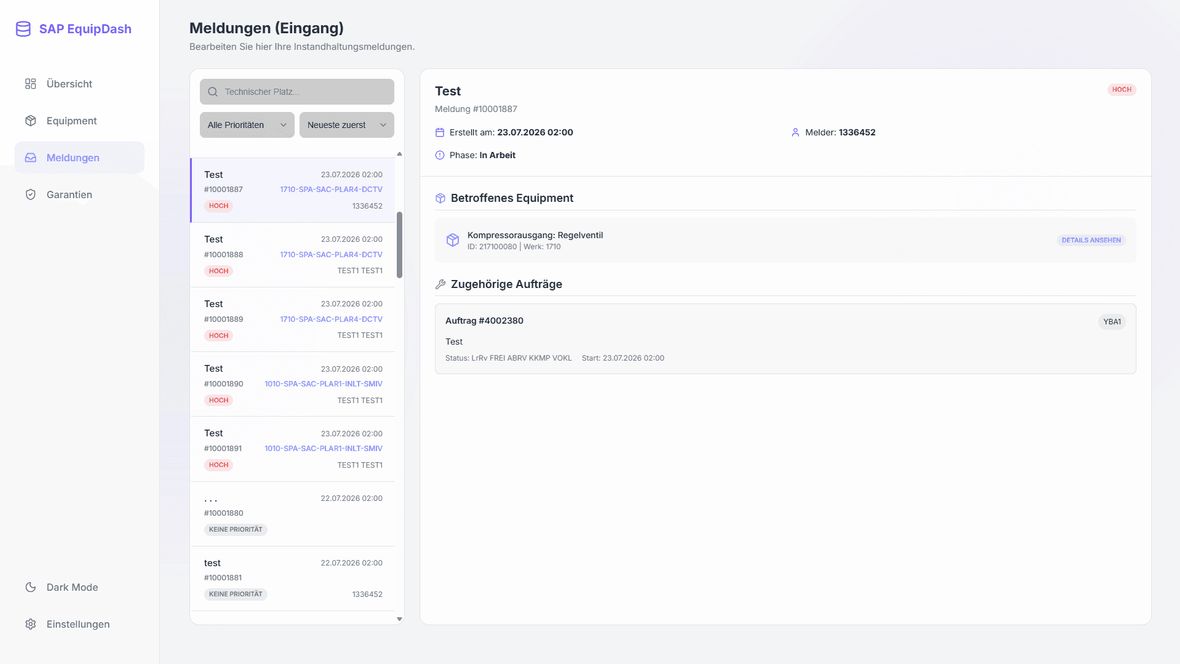Click the Meldungen (Eingang) page heading

[x=266, y=28]
